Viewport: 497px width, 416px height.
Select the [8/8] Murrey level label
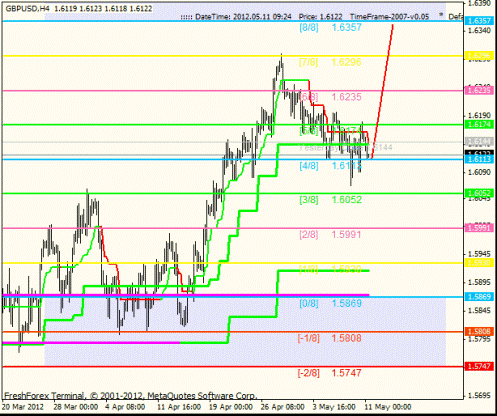(309, 27)
